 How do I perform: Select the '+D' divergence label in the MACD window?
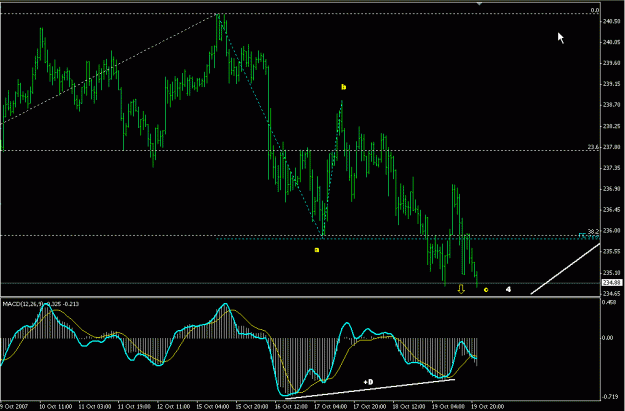(368, 382)
